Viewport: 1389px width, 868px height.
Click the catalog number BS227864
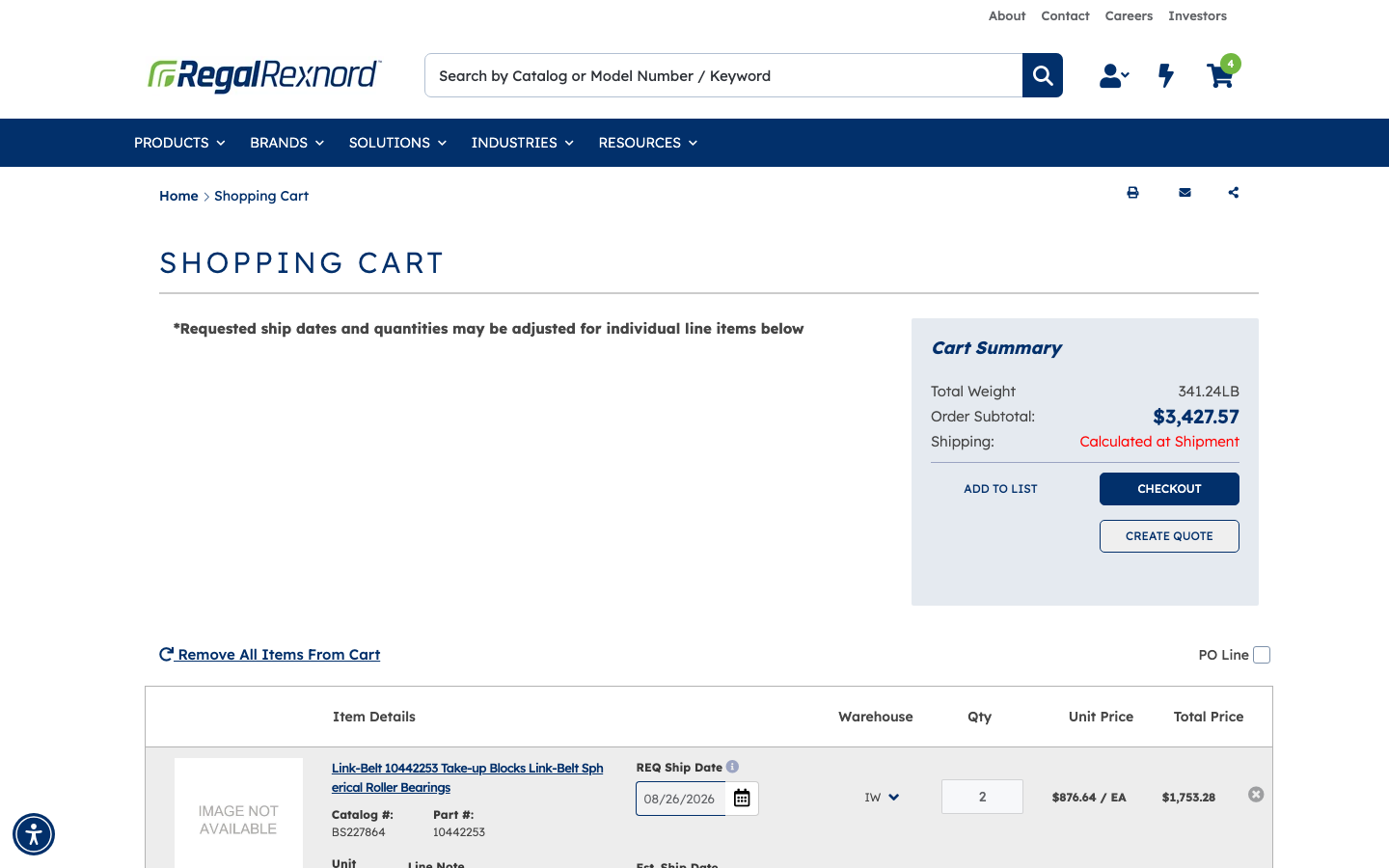coord(359,832)
